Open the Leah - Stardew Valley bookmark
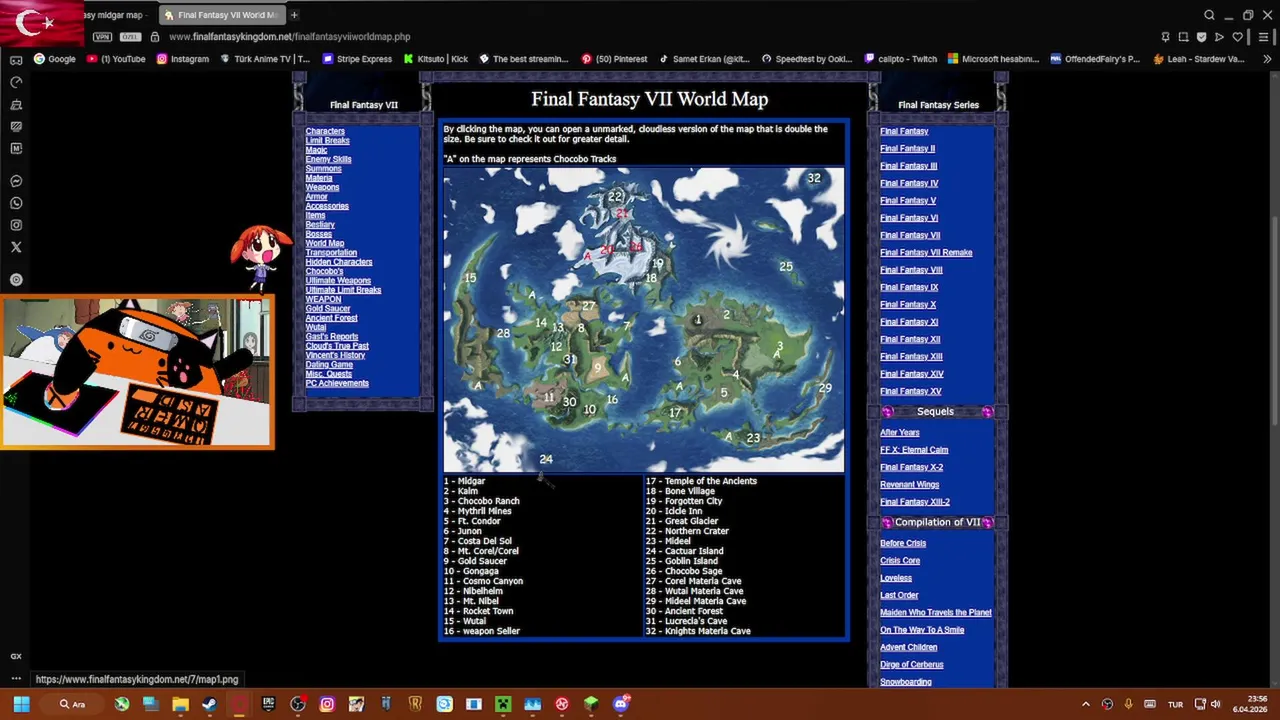Image resolution: width=1280 pixels, height=720 pixels. tap(1198, 59)
